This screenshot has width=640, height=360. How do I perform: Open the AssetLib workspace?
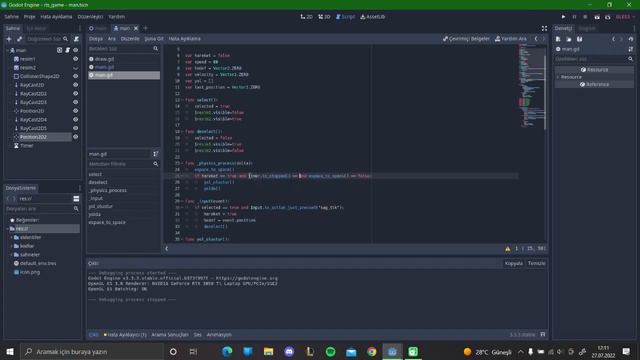[373, 17]
